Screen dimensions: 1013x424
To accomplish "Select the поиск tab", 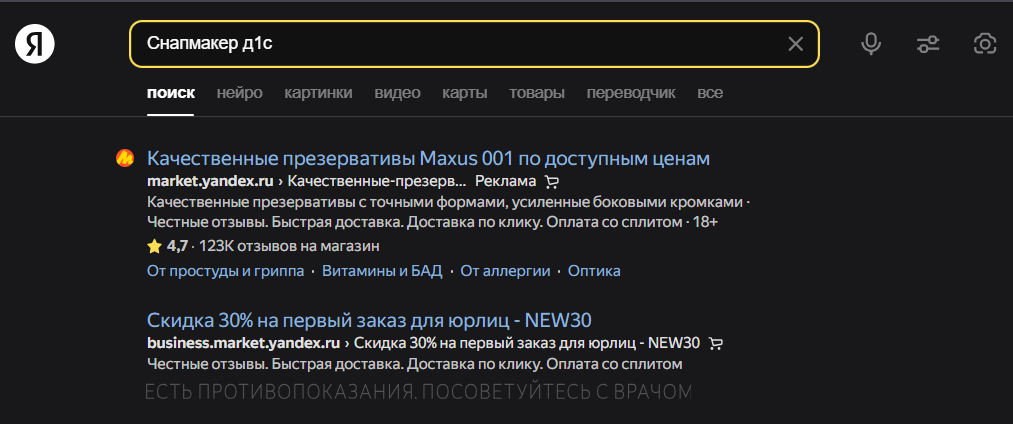I will click(x=171, y=93).
